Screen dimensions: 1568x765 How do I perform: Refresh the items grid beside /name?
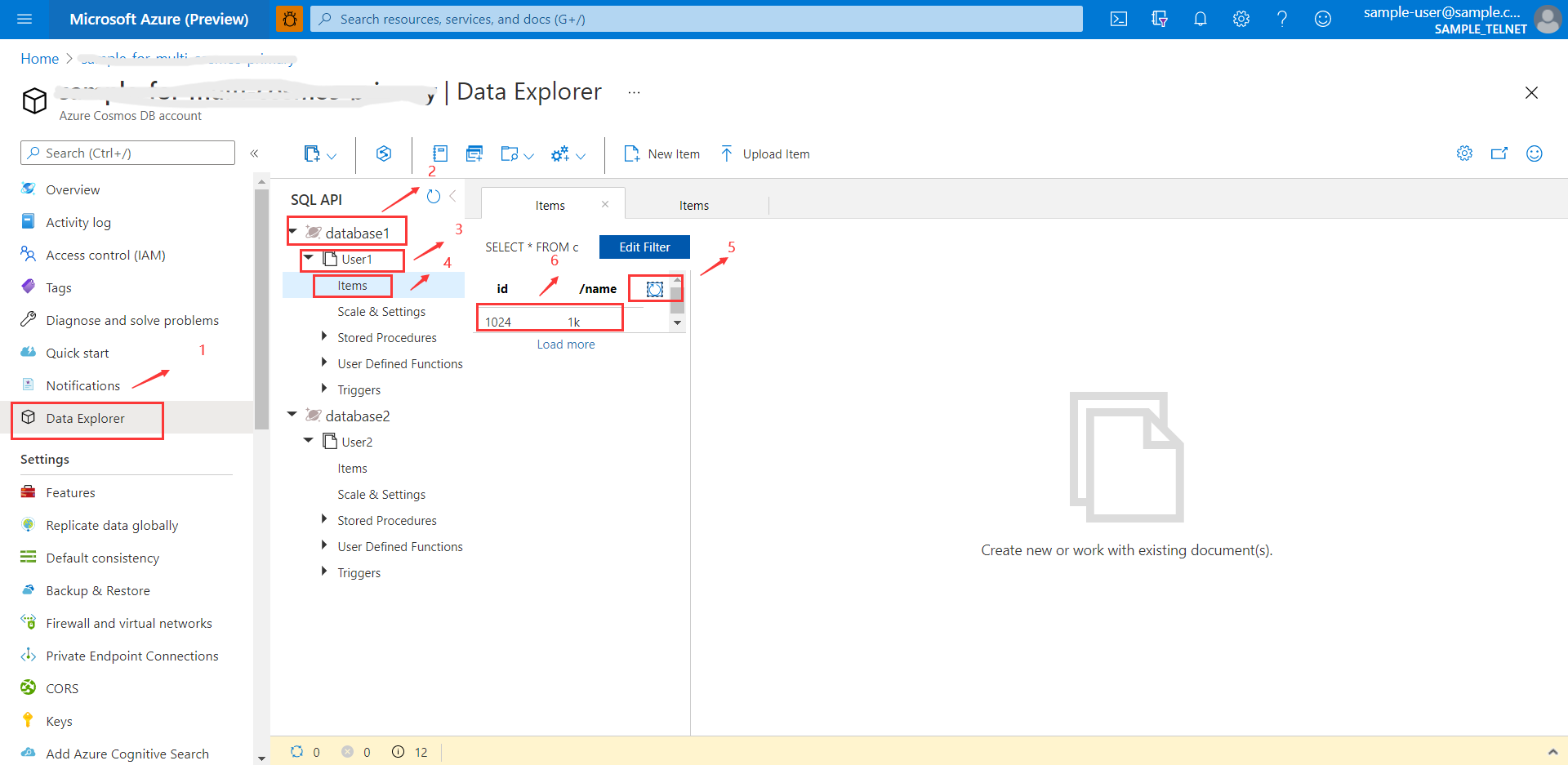coord(655,289)
